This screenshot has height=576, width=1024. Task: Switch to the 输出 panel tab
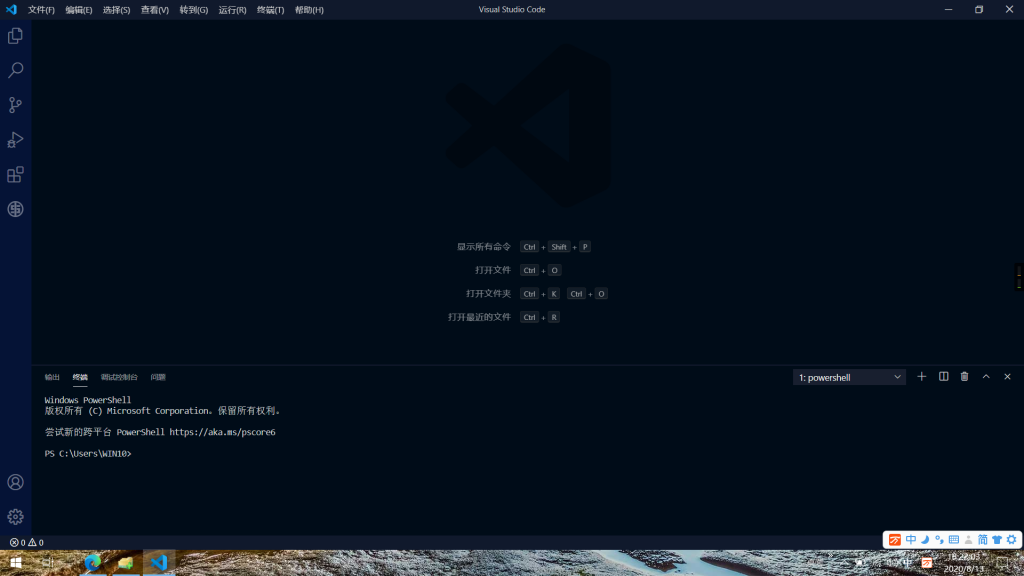point(52,377)
